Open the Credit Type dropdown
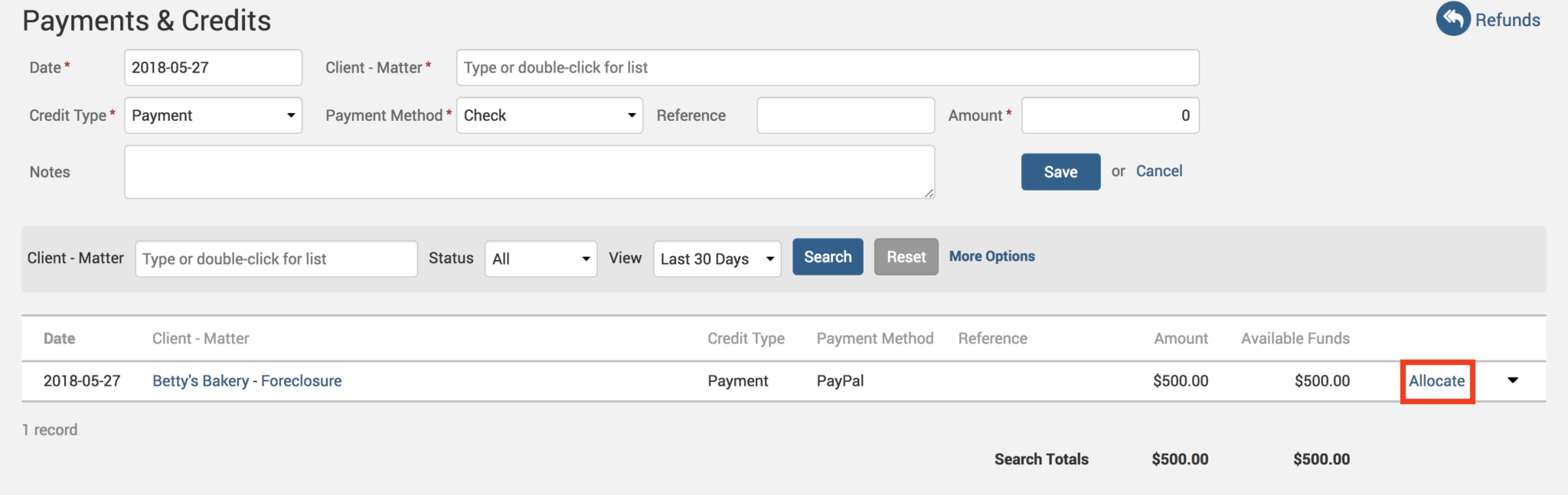The height and width of the screenshot is (495, 1568). [x=213, y=116]
